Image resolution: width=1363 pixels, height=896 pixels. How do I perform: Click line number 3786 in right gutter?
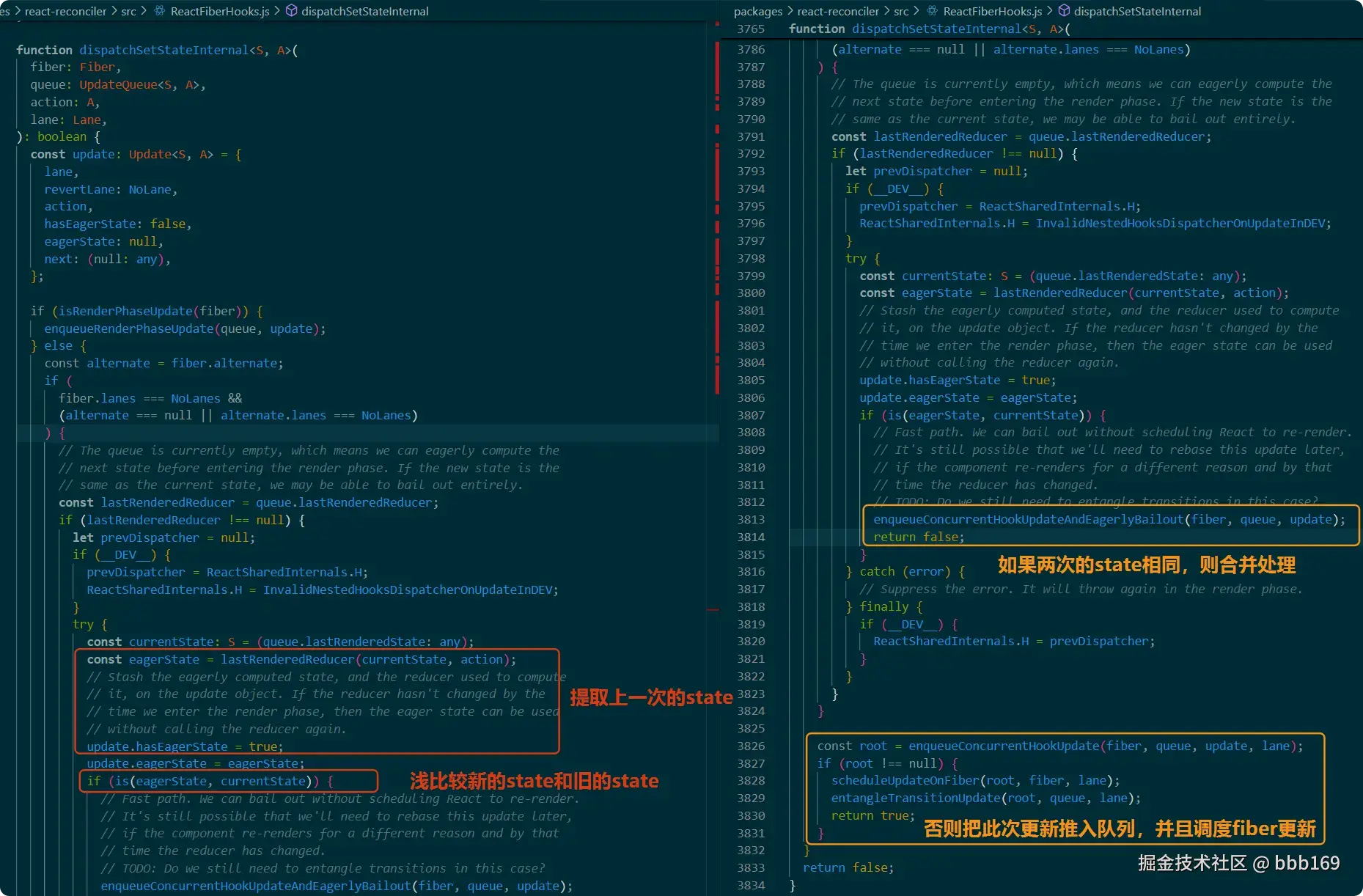[x=751, y=49]
